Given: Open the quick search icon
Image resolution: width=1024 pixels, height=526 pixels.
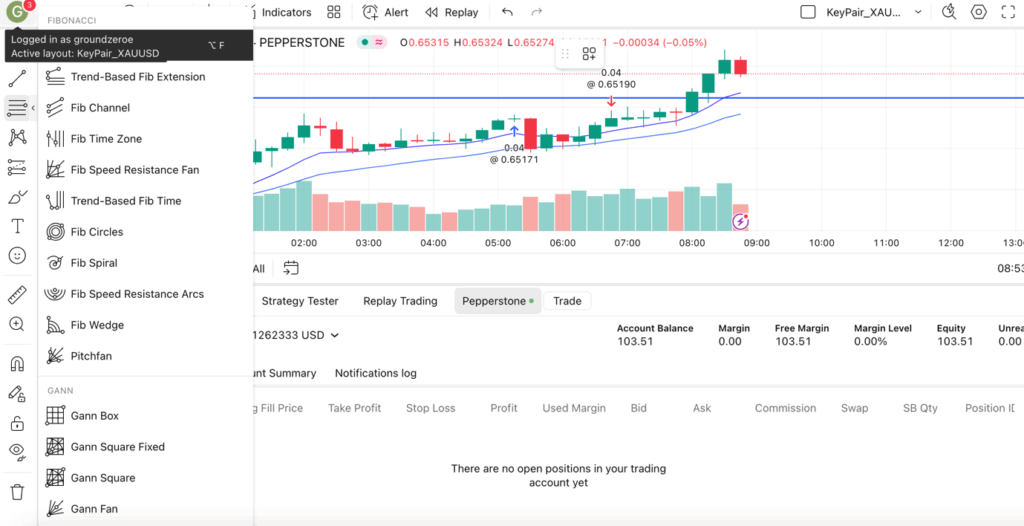Looking at the screenshot, I should 950,12.
